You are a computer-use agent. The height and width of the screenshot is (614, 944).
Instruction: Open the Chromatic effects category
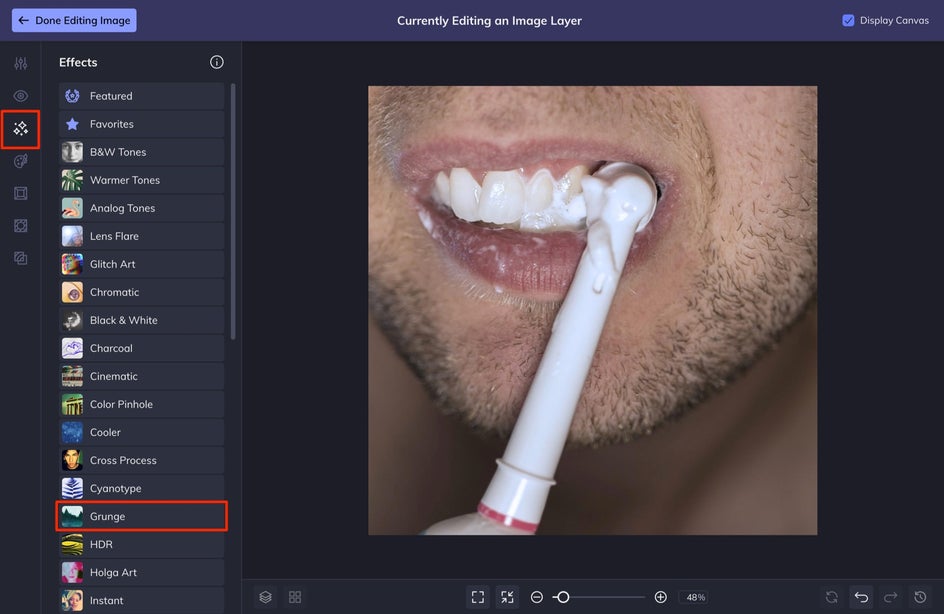(x=141, y=292)
